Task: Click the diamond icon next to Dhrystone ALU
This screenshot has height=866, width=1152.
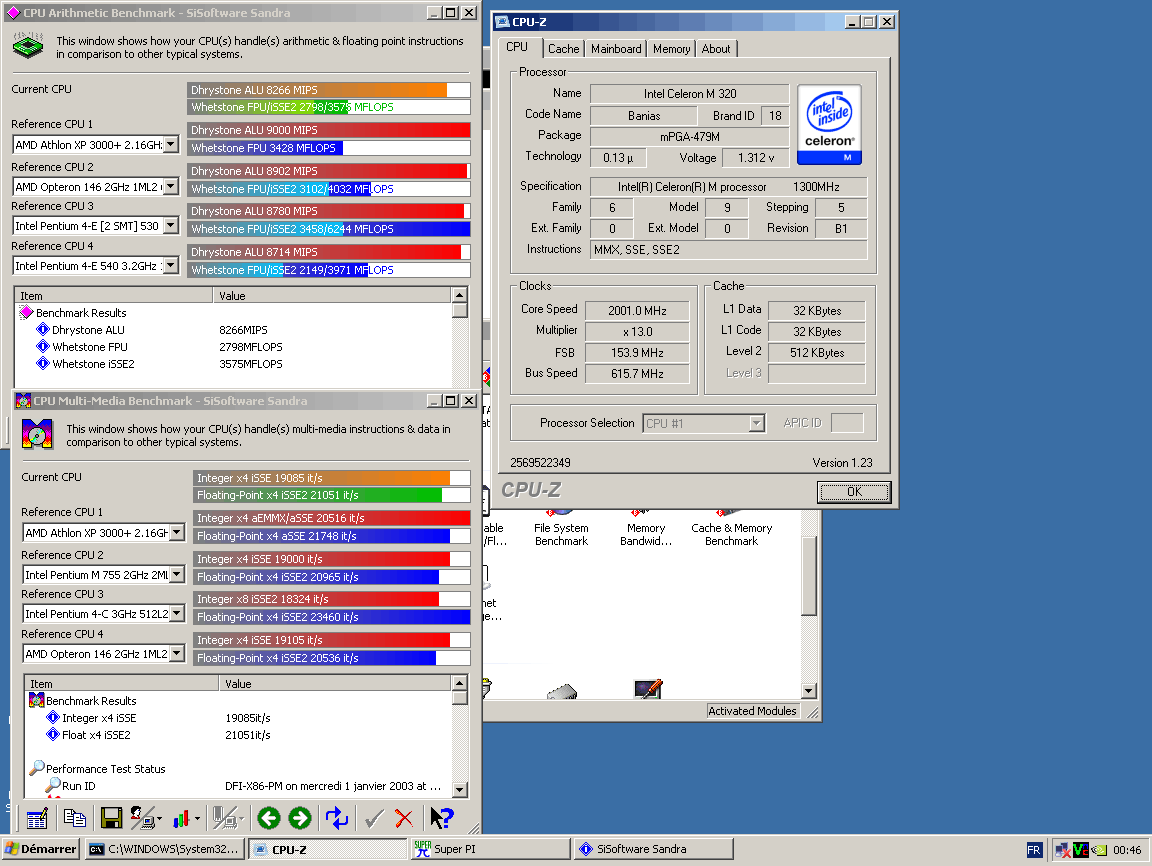Action: coord(43,330)
